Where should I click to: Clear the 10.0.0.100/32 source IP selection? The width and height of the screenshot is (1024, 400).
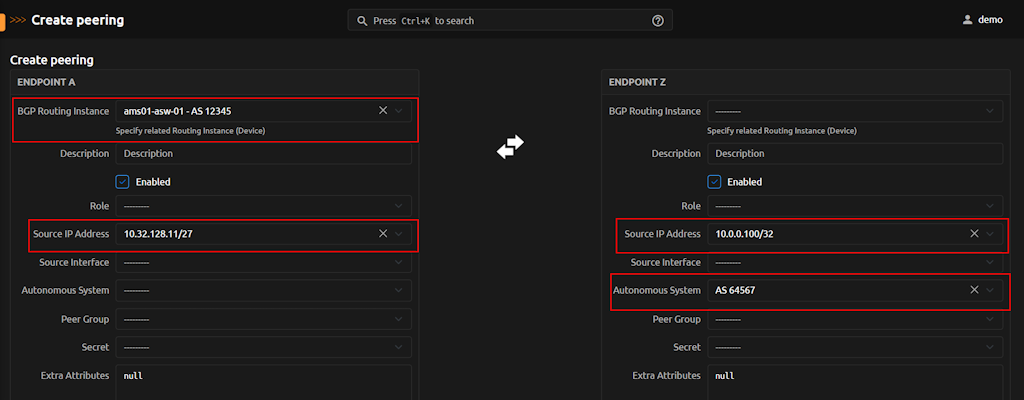pos(975,233)
